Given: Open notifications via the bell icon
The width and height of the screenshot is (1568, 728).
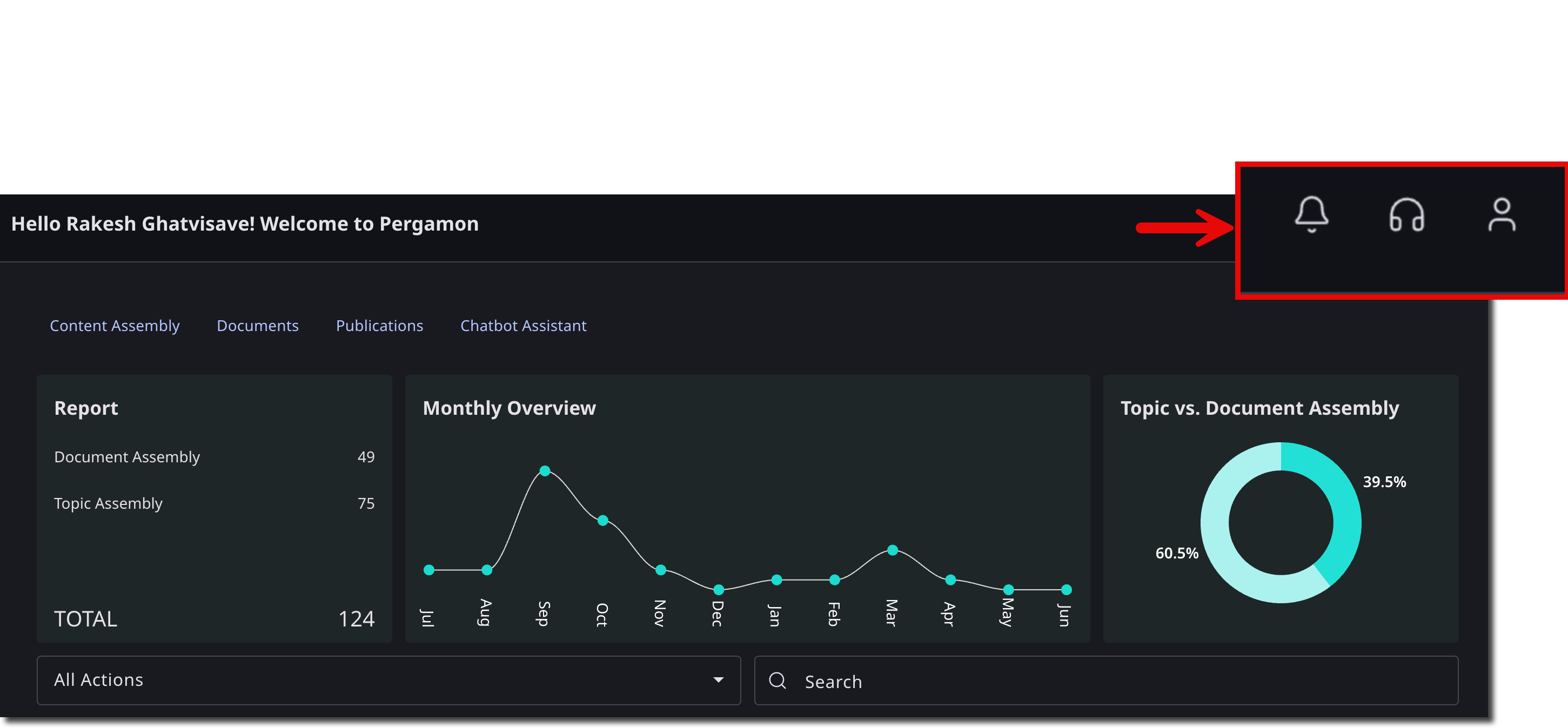Looking at the screenshot, I should pyautogui.click(x=1311, y=214).
